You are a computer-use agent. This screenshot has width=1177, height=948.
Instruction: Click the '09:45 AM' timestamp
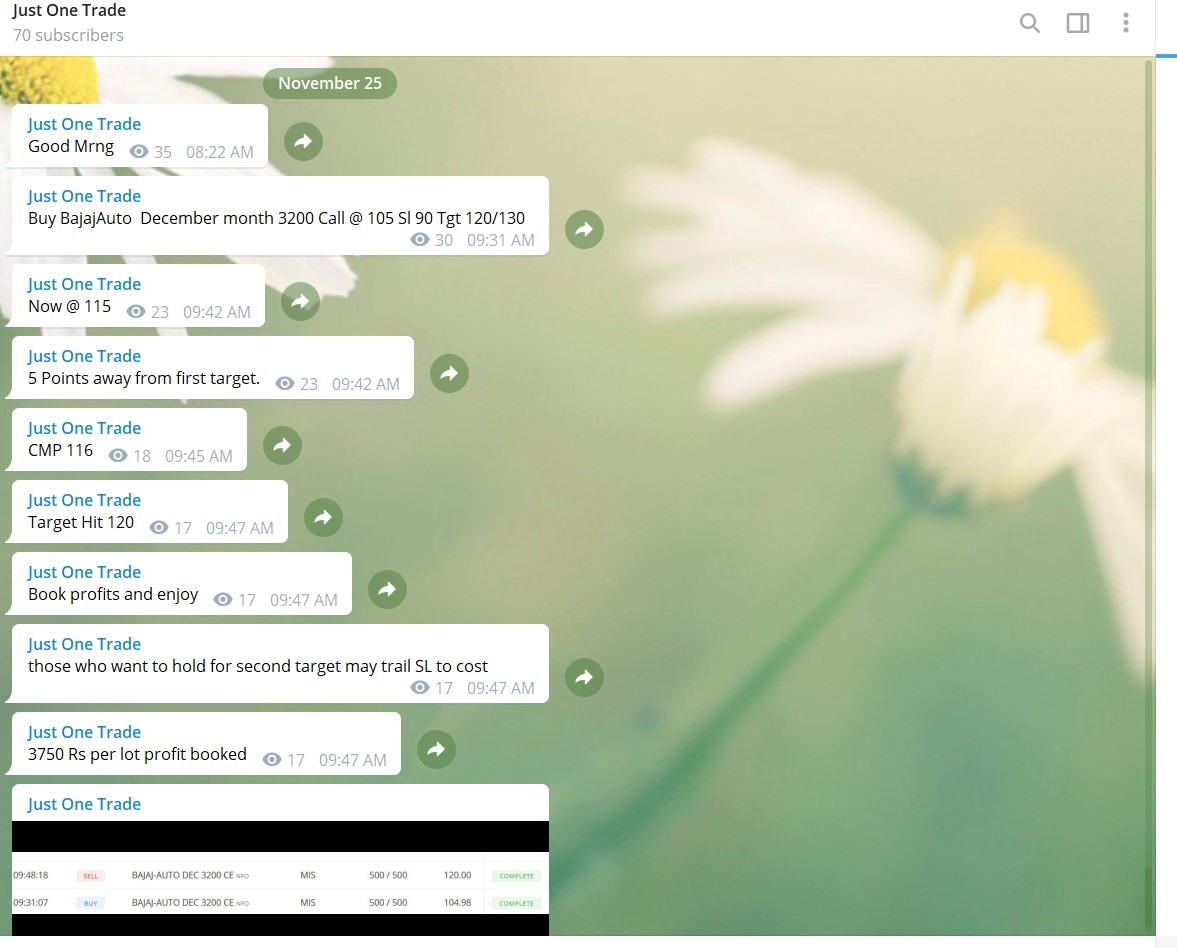pos(199,456)
